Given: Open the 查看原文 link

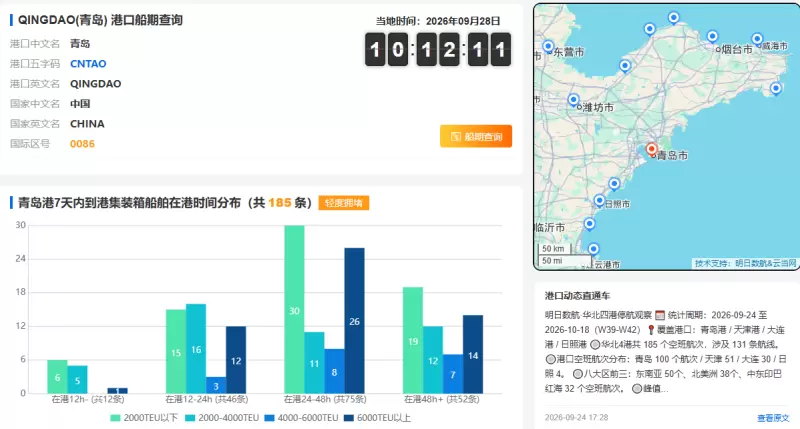Looking at the screenshot, I should coord(773,418).
